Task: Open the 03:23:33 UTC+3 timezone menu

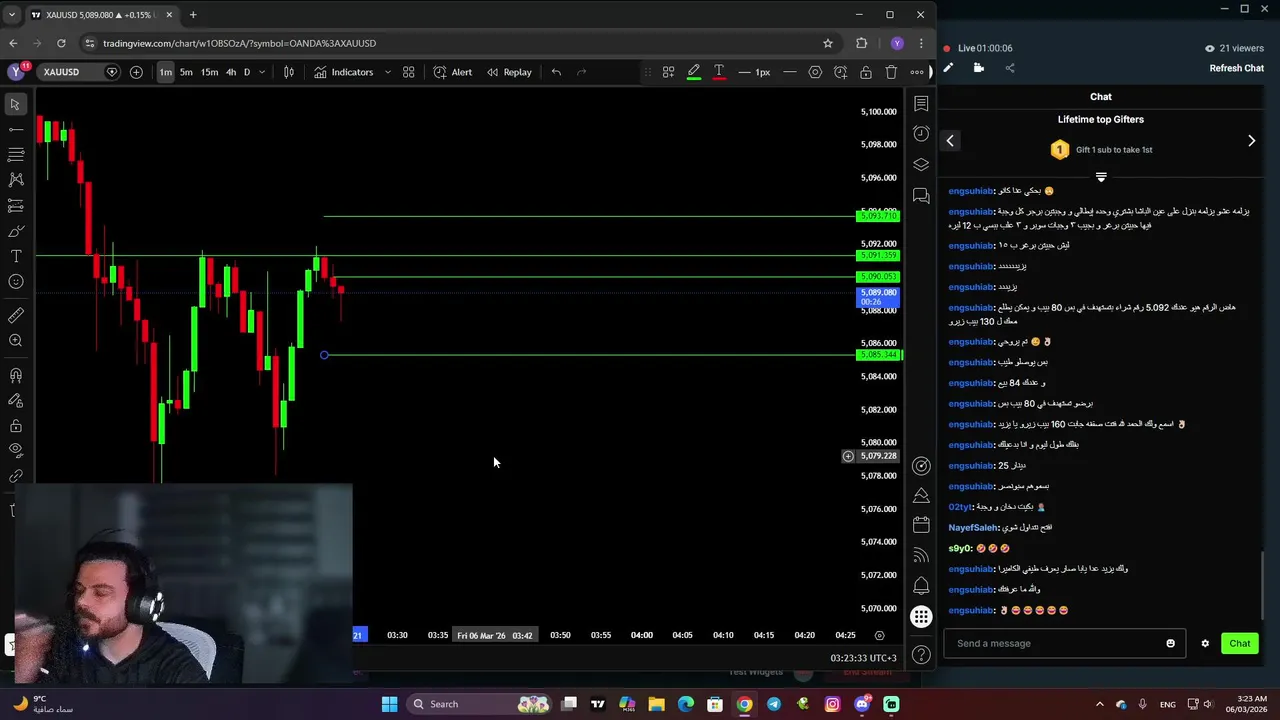Action: (863, 658)
